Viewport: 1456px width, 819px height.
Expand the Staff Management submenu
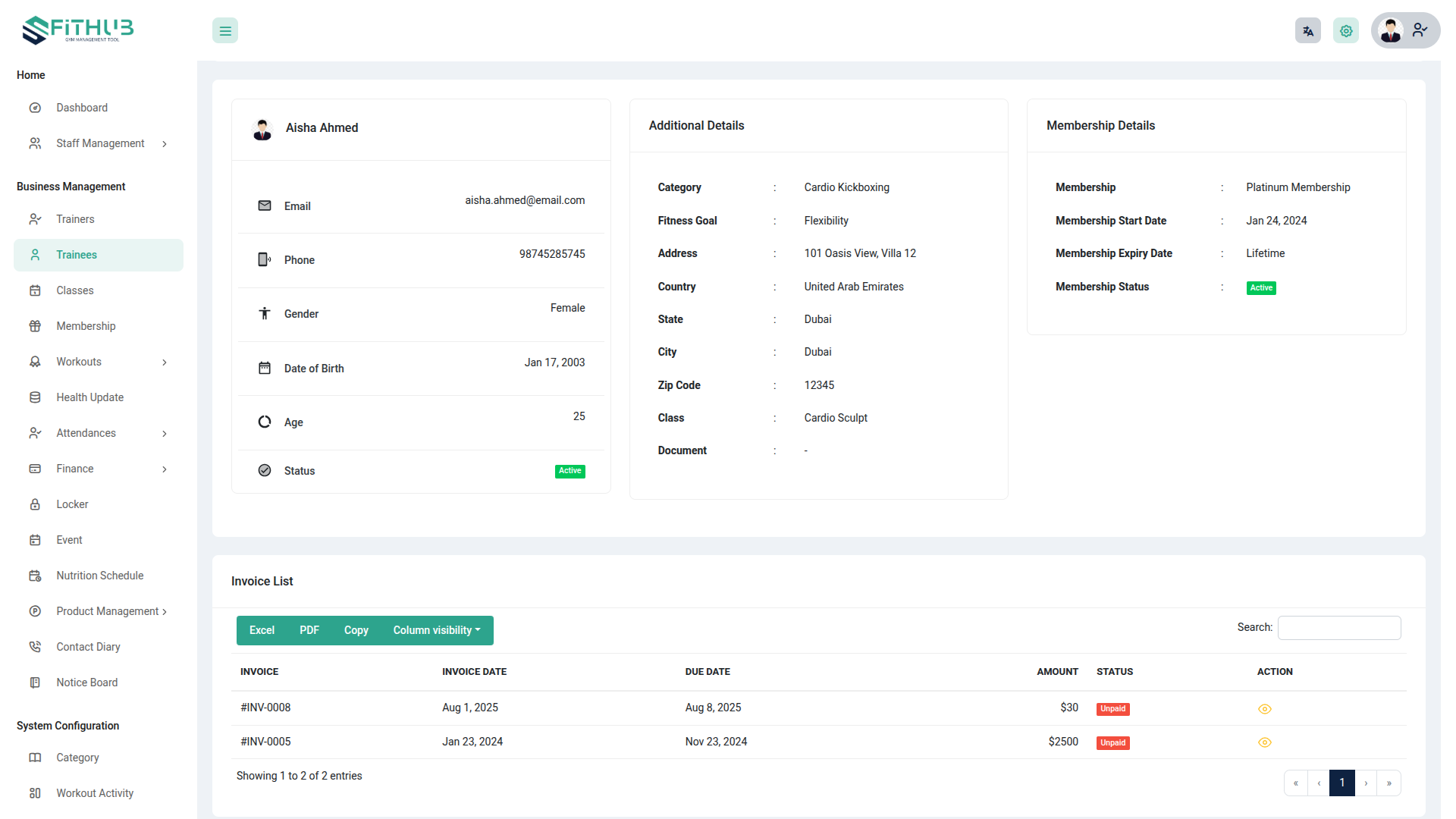click(165, 144)
